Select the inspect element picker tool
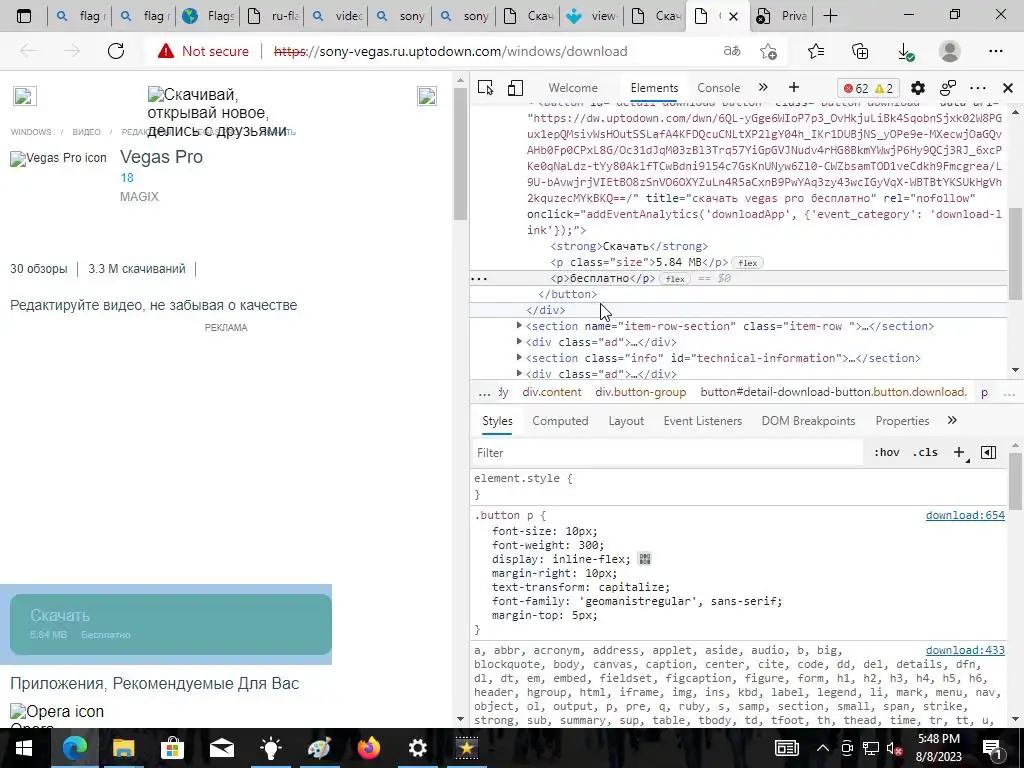 coord(485,88)
